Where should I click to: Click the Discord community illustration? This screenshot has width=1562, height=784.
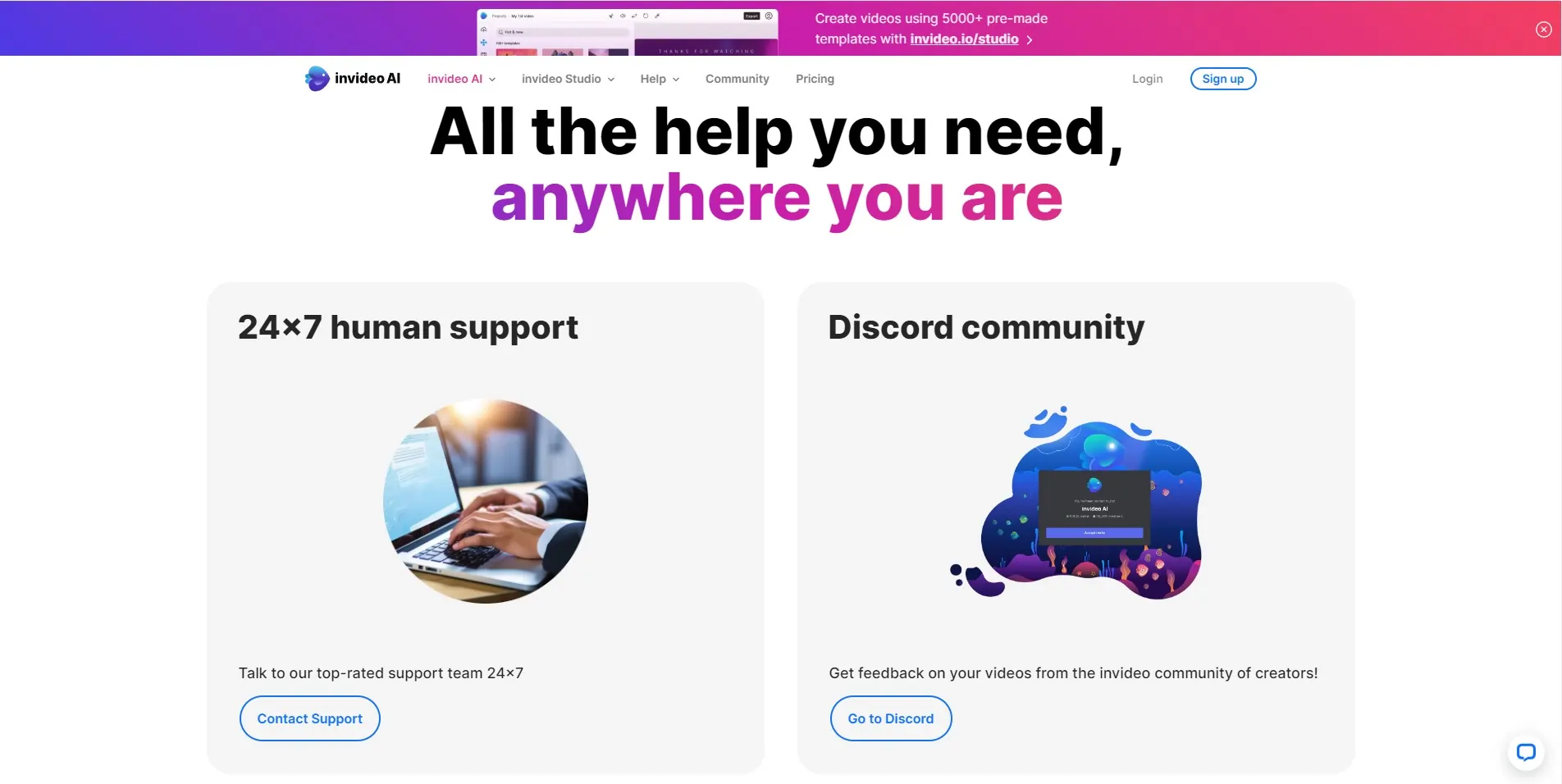click(x=1076, y=502)
